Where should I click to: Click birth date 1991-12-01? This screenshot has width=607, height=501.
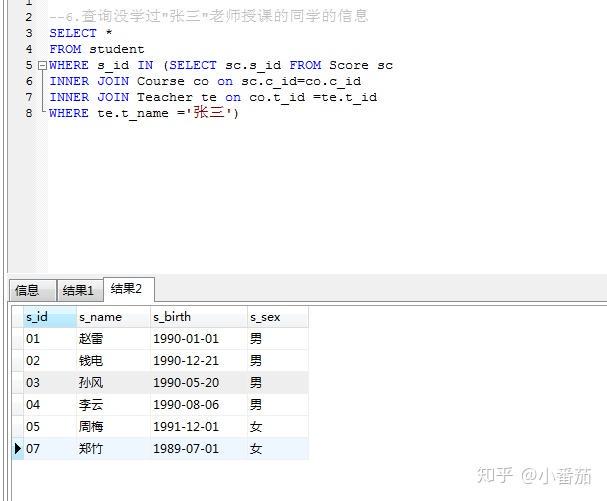[199, 427]
